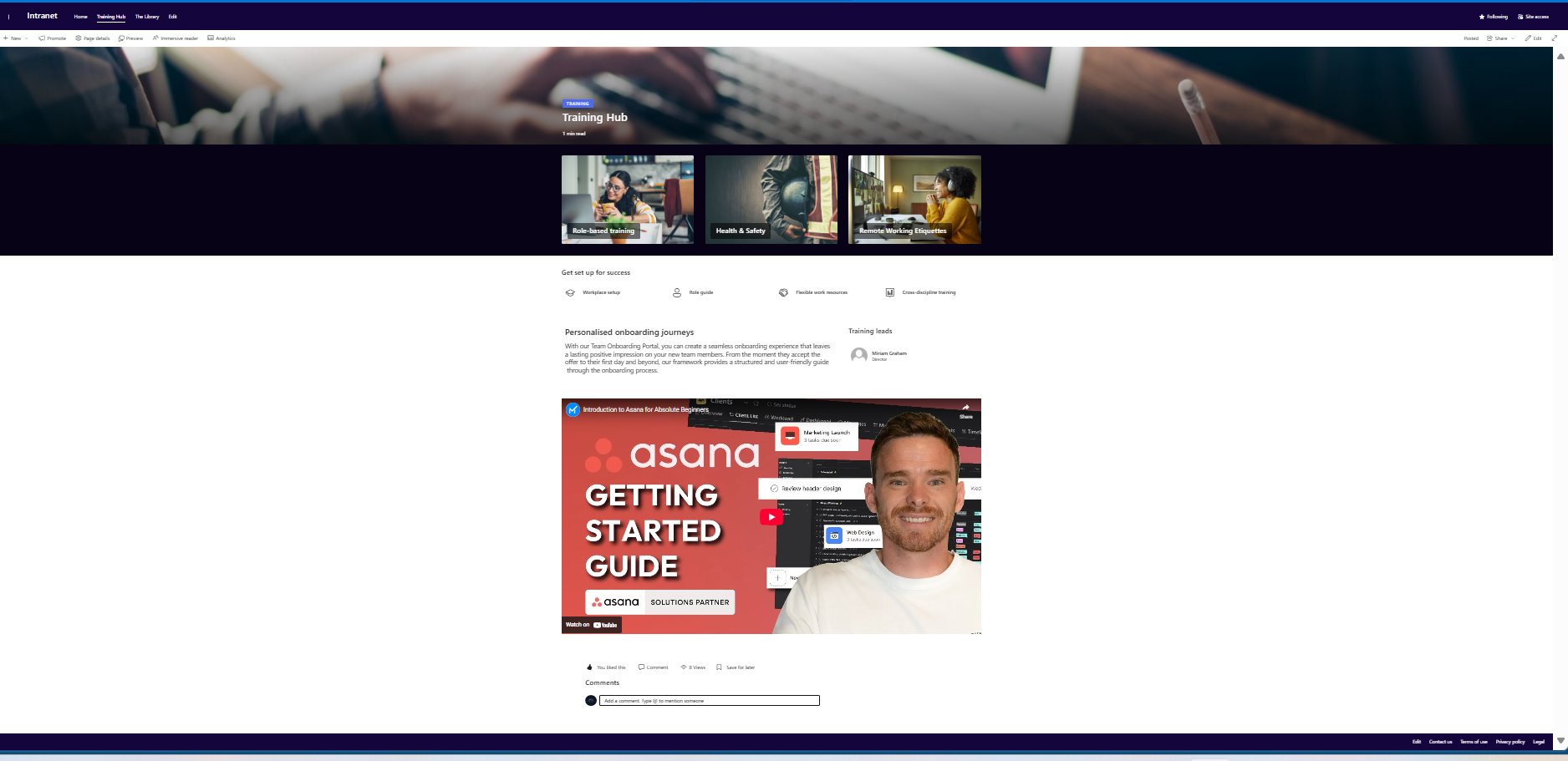The image size is (1568, 761).
Task: Expand the page to full screen
Action: 1554,38
